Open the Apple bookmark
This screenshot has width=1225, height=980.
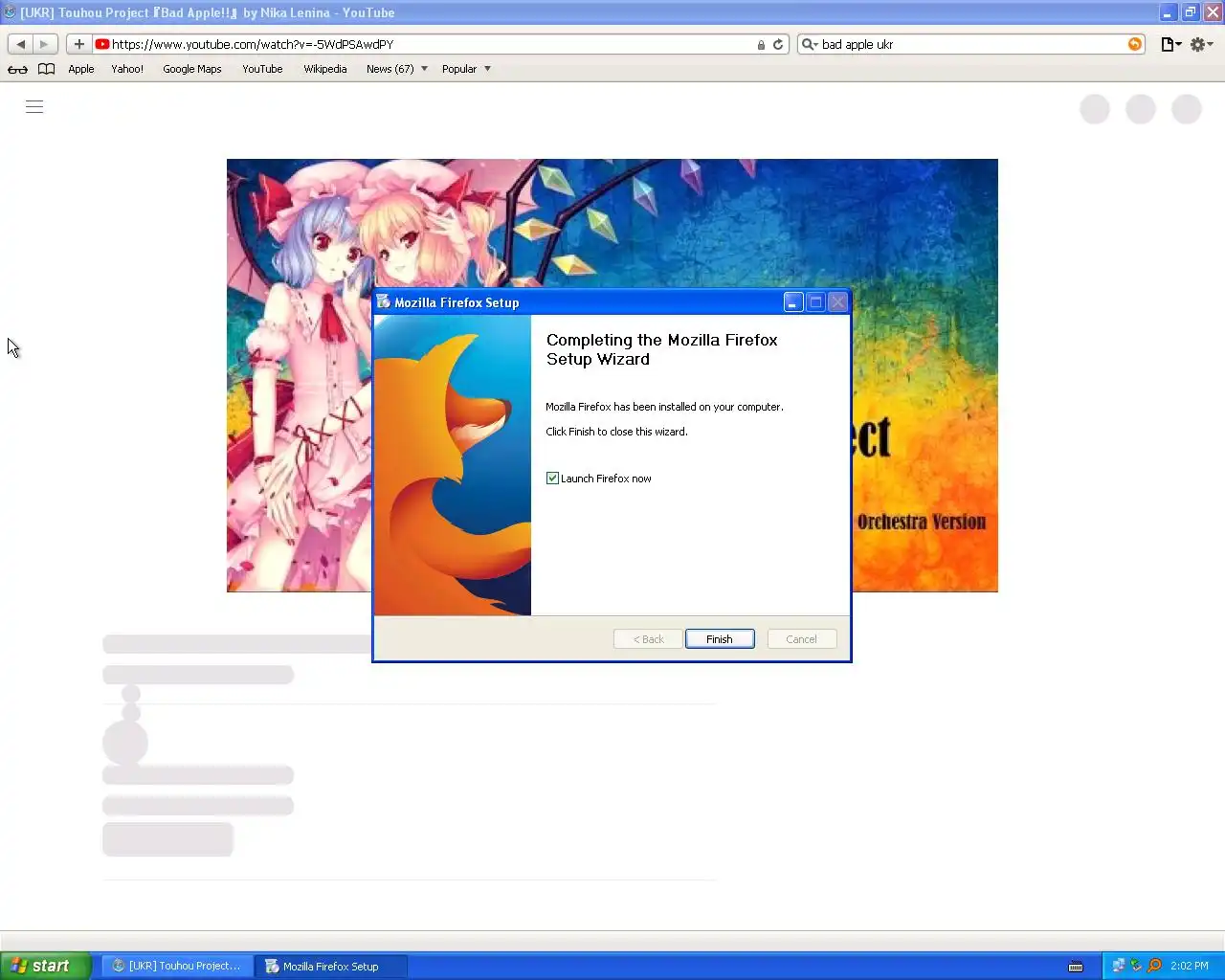coord(81,69)
